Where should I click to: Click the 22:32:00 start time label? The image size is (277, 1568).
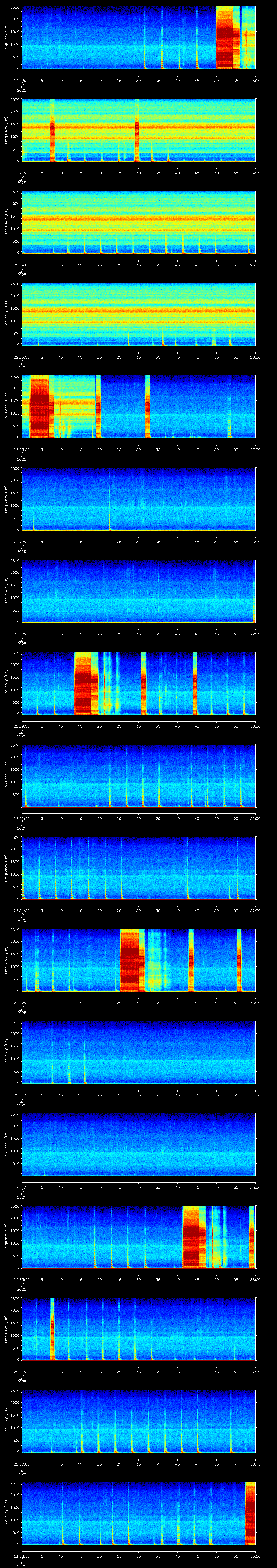22,1003
